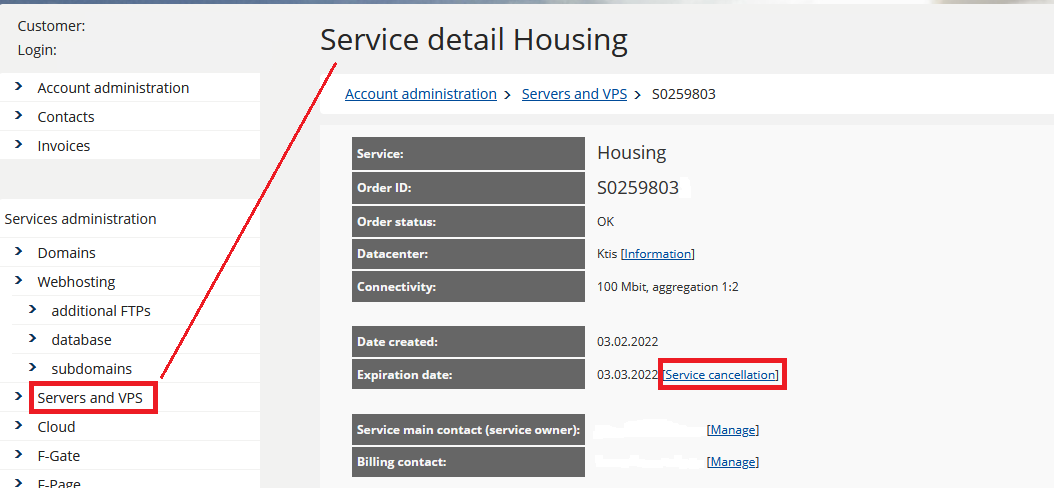The width and height of the screenshot is (1054, 488).
Task: Go to Account administration breadcrumb link
Action: point(421,94)
